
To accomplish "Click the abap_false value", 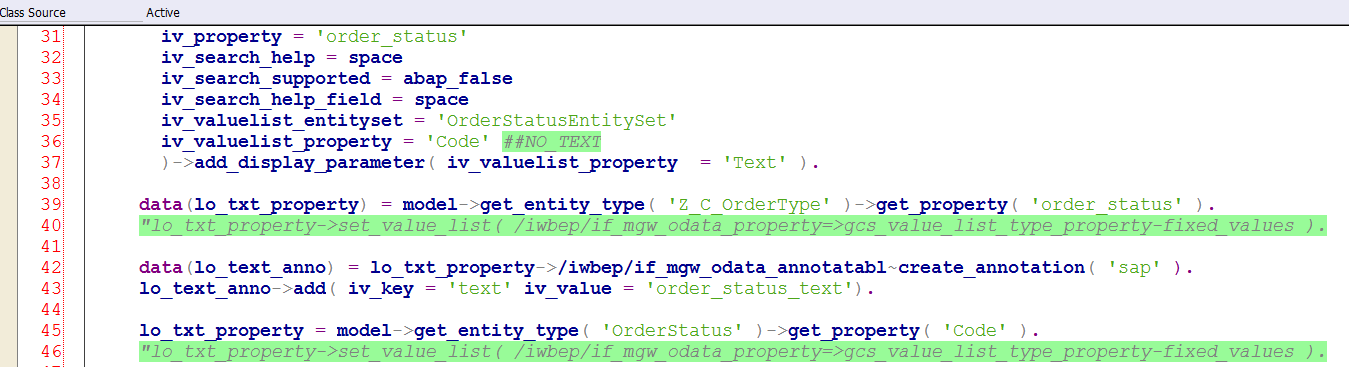I will [458, 79].
